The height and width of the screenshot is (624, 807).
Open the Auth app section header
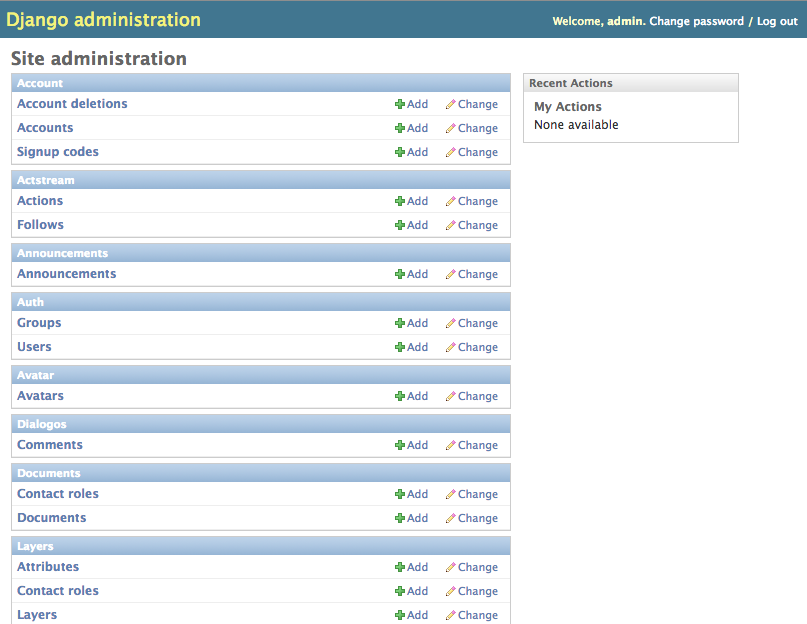[30, 302]
